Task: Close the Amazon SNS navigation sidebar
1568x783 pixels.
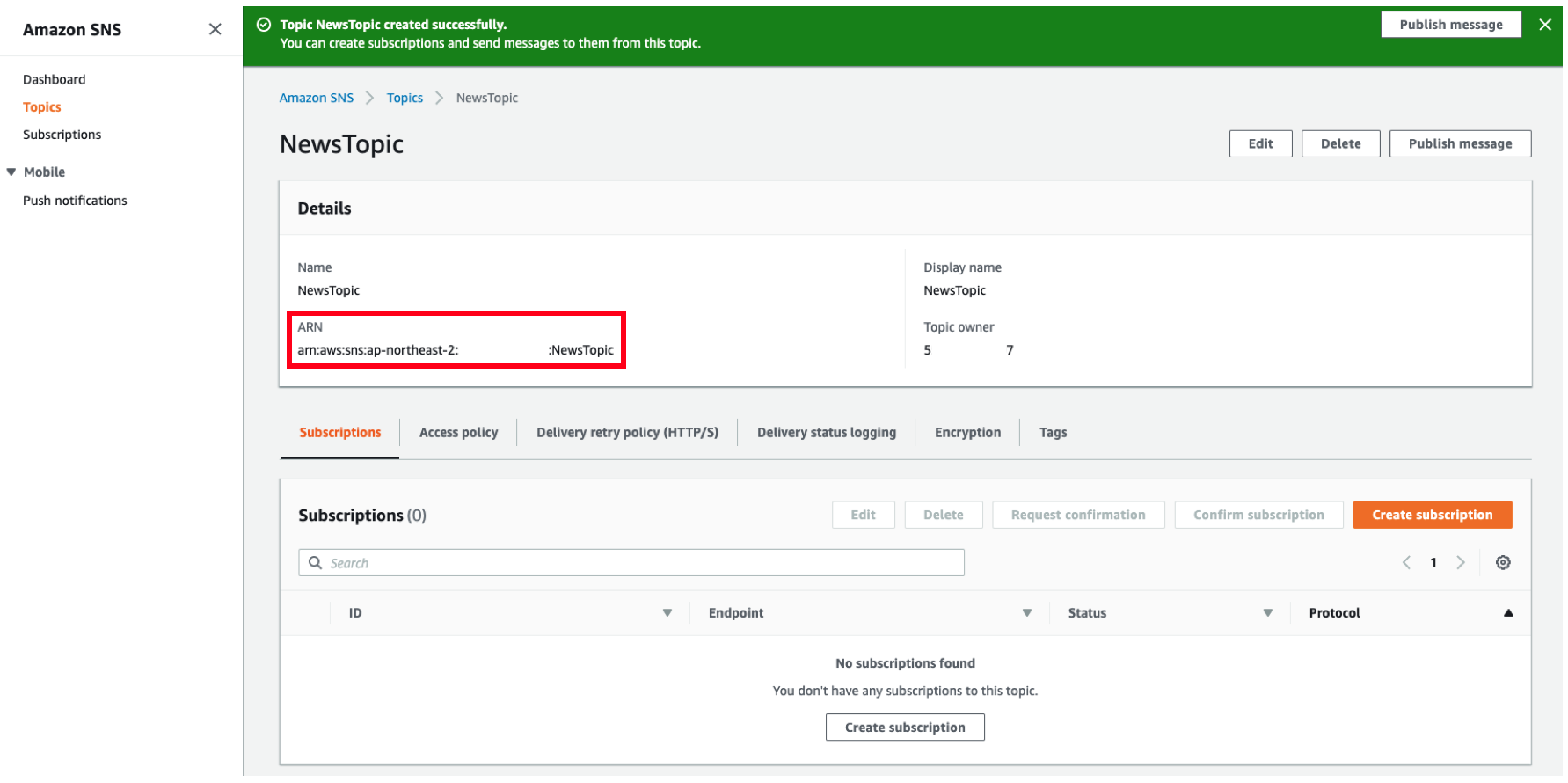Action: (x=215, y=29)
